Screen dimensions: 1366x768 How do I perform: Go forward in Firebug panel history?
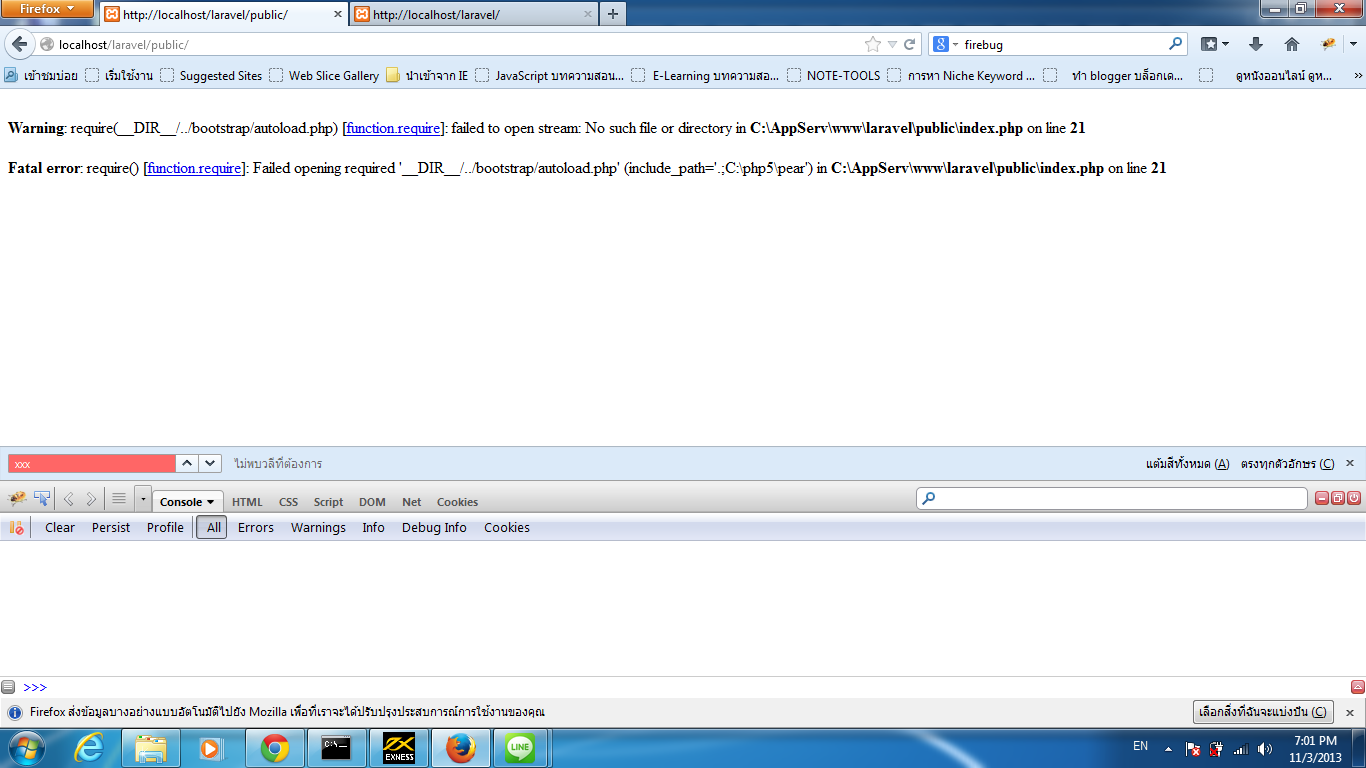(x=91, y=498)
